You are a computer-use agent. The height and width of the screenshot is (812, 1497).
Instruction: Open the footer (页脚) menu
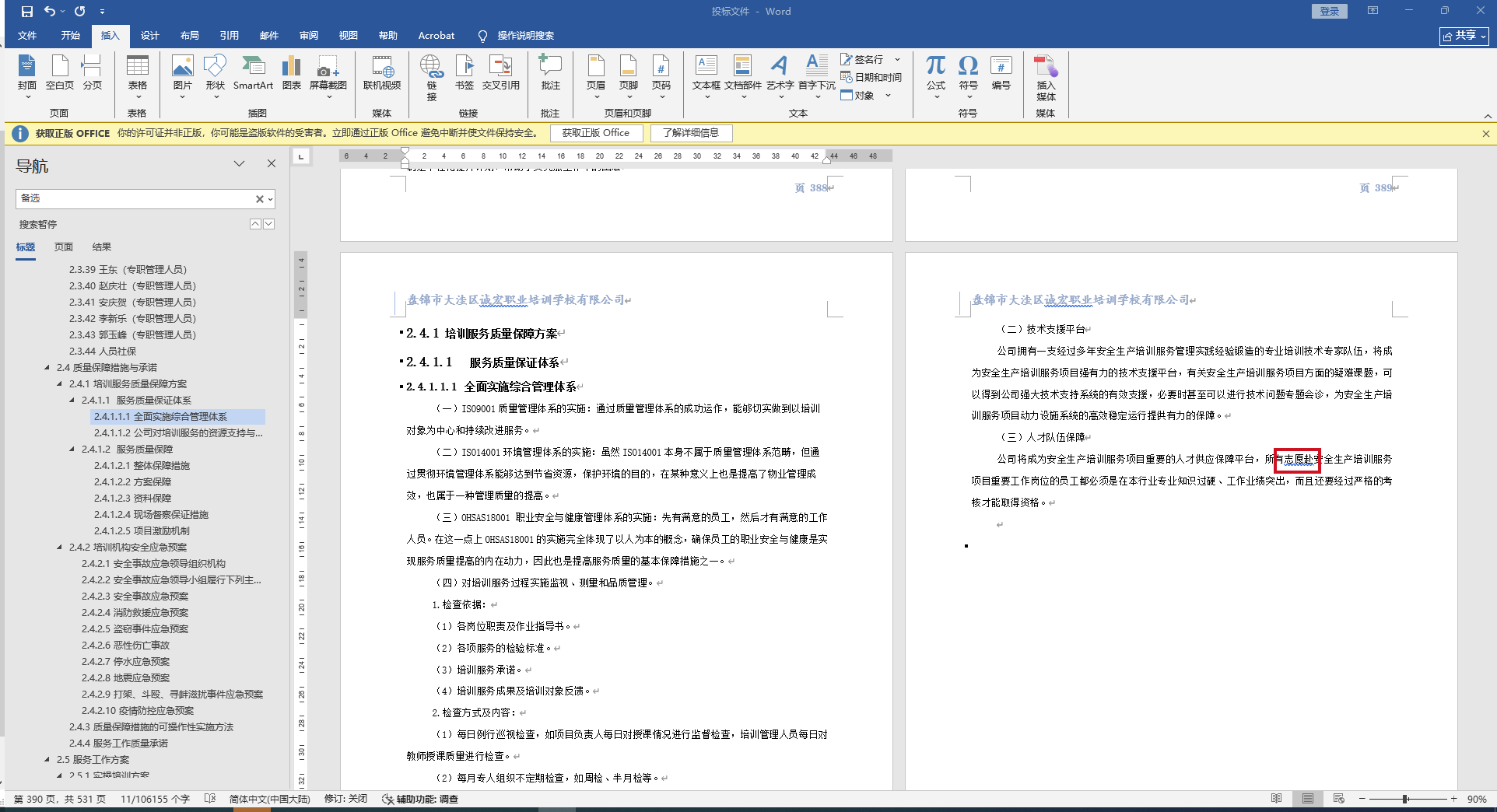[x=629, y=75]
